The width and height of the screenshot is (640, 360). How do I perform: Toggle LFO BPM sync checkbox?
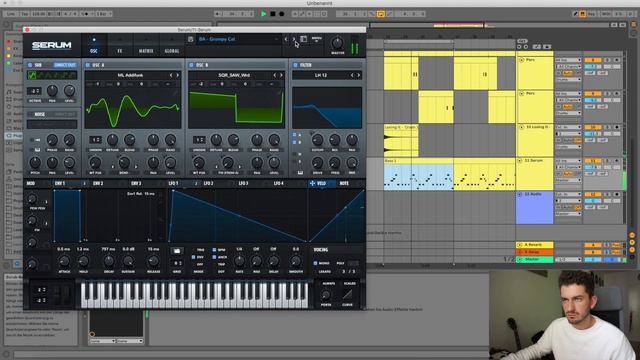[214, 250]
